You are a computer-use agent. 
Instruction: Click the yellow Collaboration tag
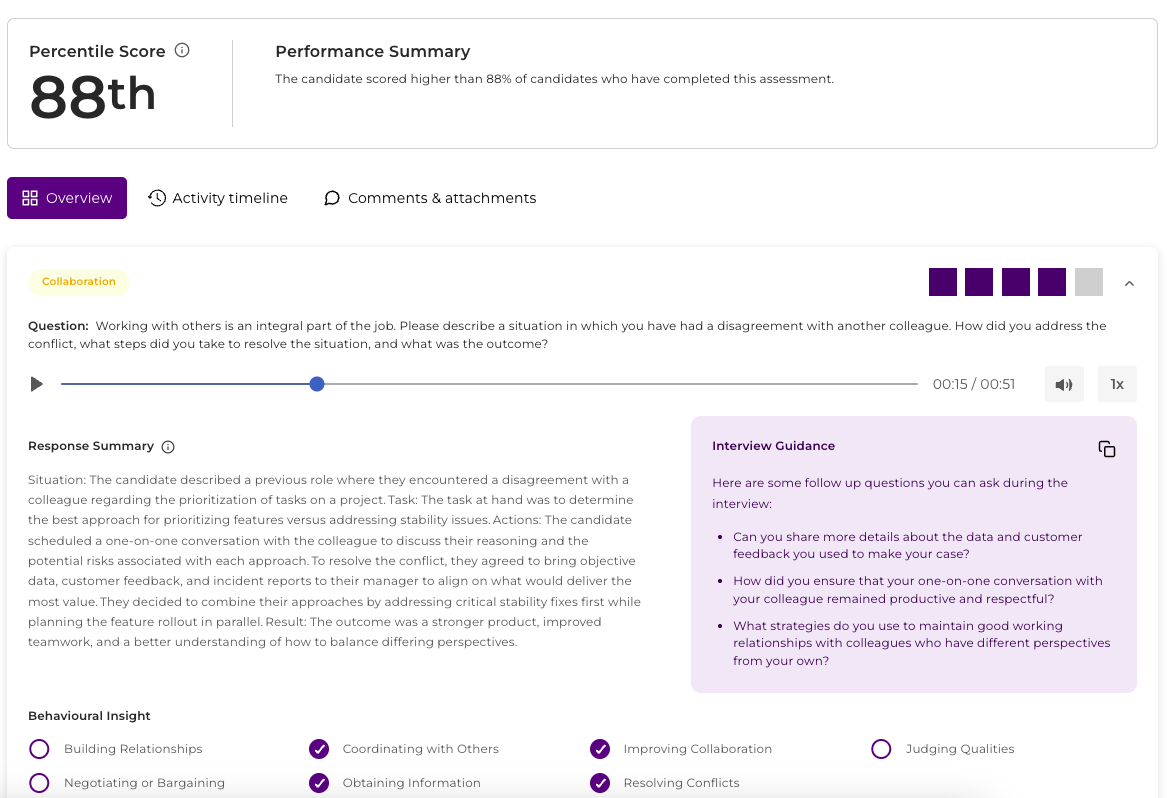[79, 282]
